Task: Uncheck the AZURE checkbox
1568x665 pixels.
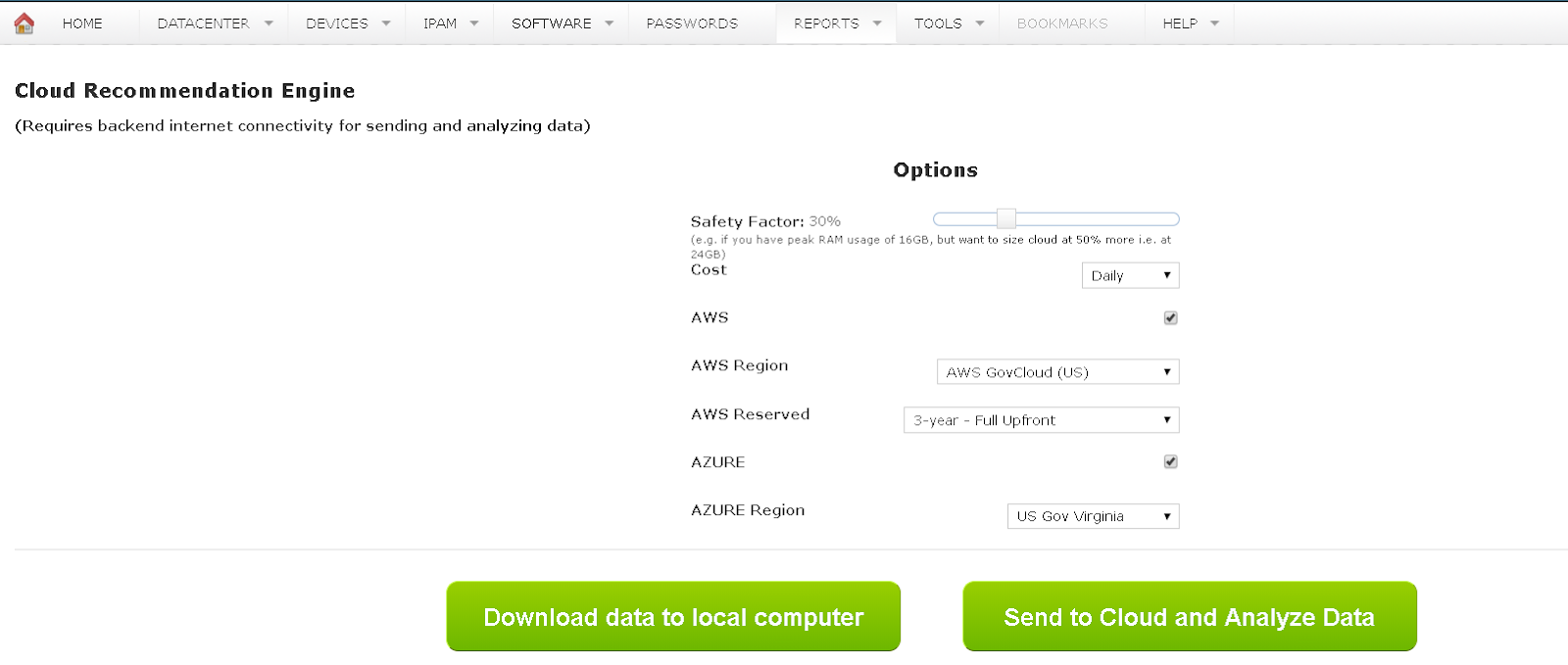Action: click(x=1170, y=461)
